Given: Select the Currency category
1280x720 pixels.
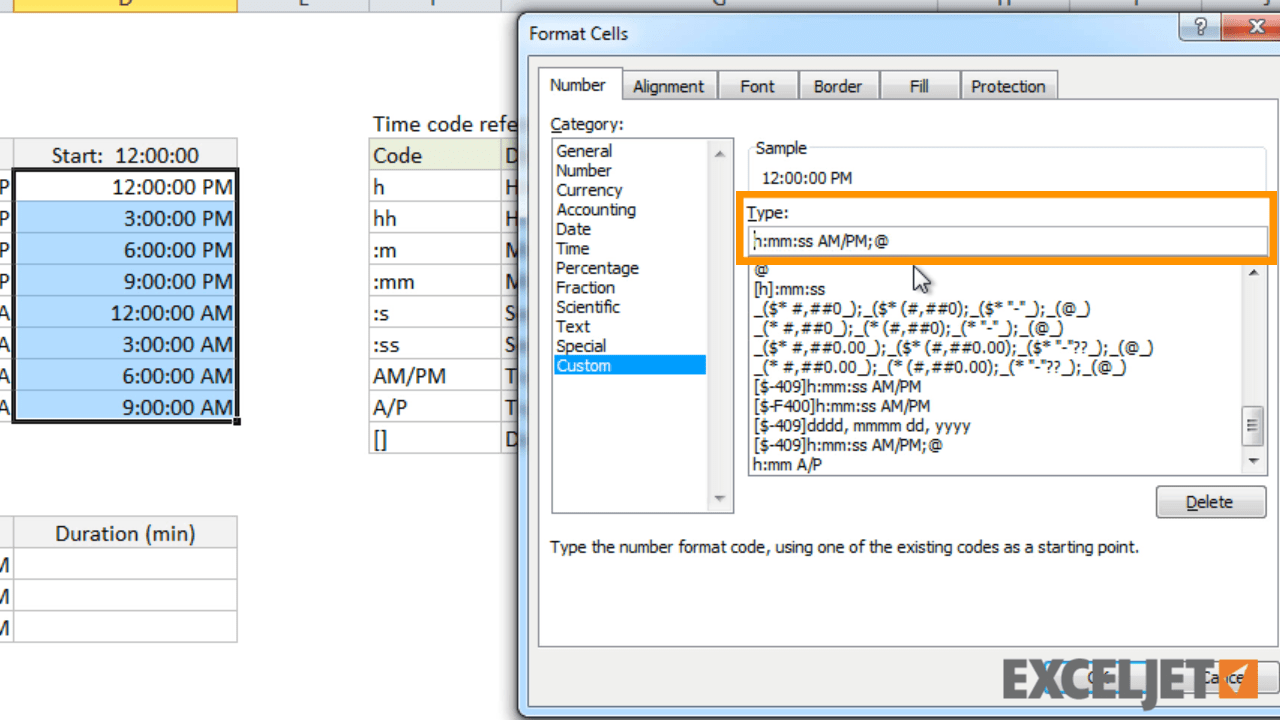Looking at the screenshot, I should (x=589, y=190).
